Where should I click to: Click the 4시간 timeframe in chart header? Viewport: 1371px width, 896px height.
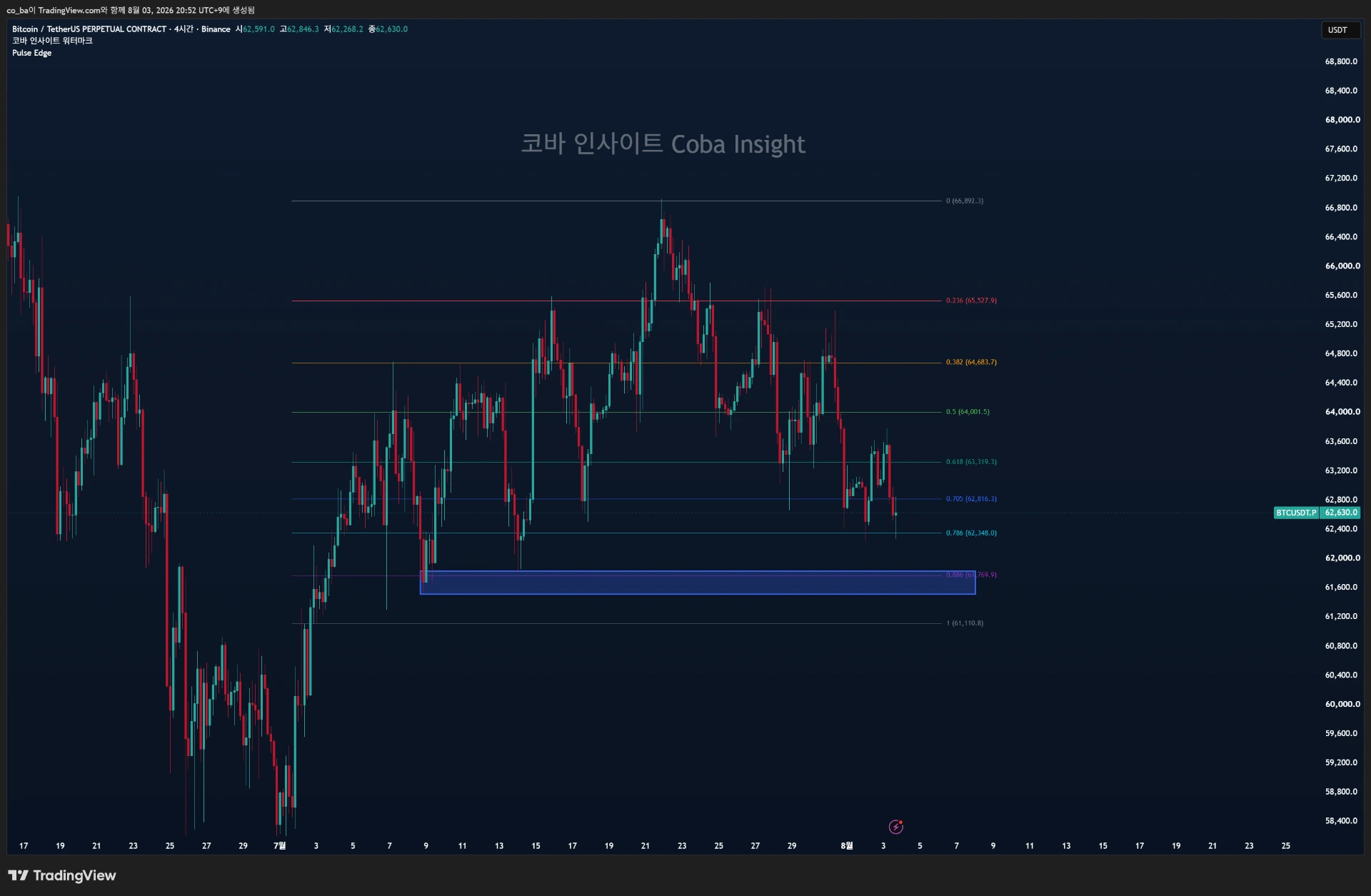[x=184, y=29]
